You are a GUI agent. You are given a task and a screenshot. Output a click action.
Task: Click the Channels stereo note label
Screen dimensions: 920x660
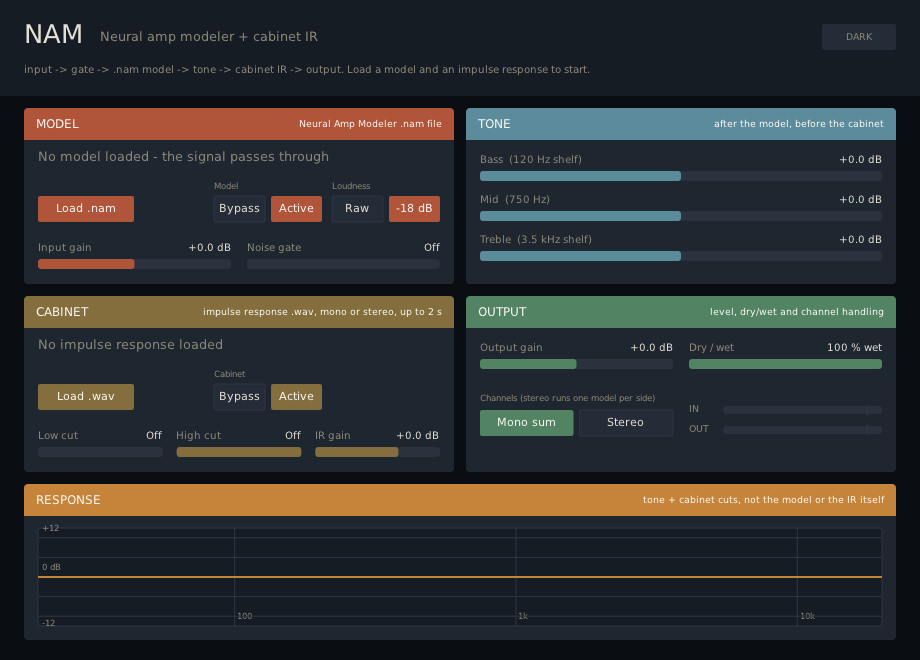pos(567,398)
